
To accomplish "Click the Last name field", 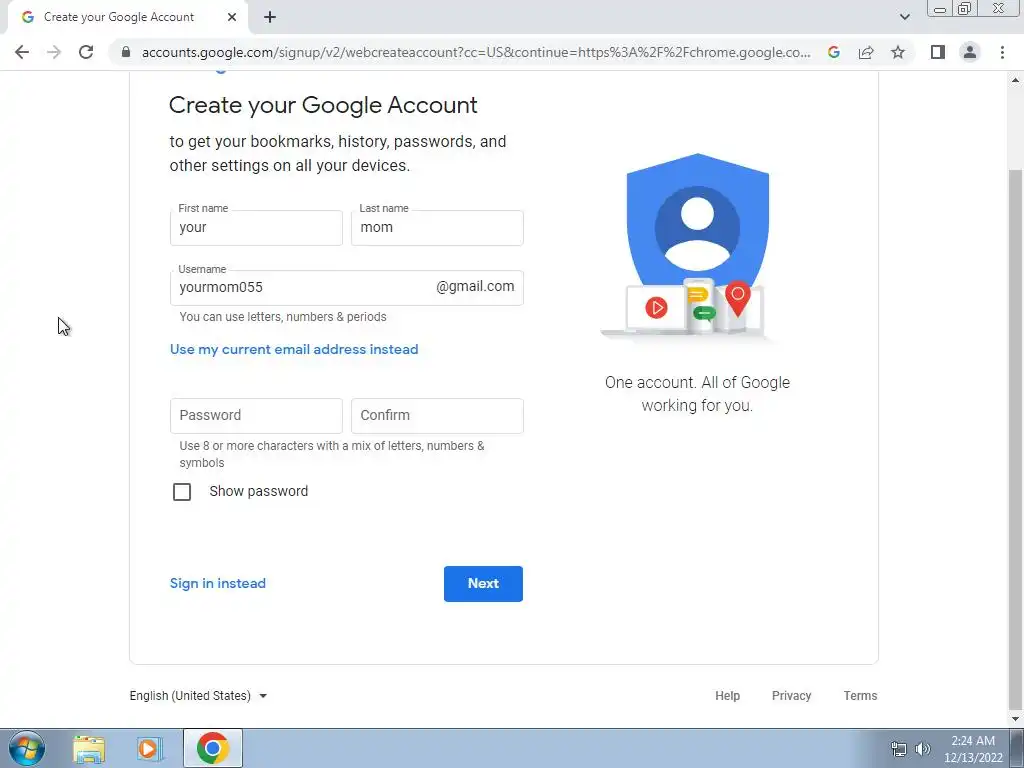I will click(x=437, y=228).
